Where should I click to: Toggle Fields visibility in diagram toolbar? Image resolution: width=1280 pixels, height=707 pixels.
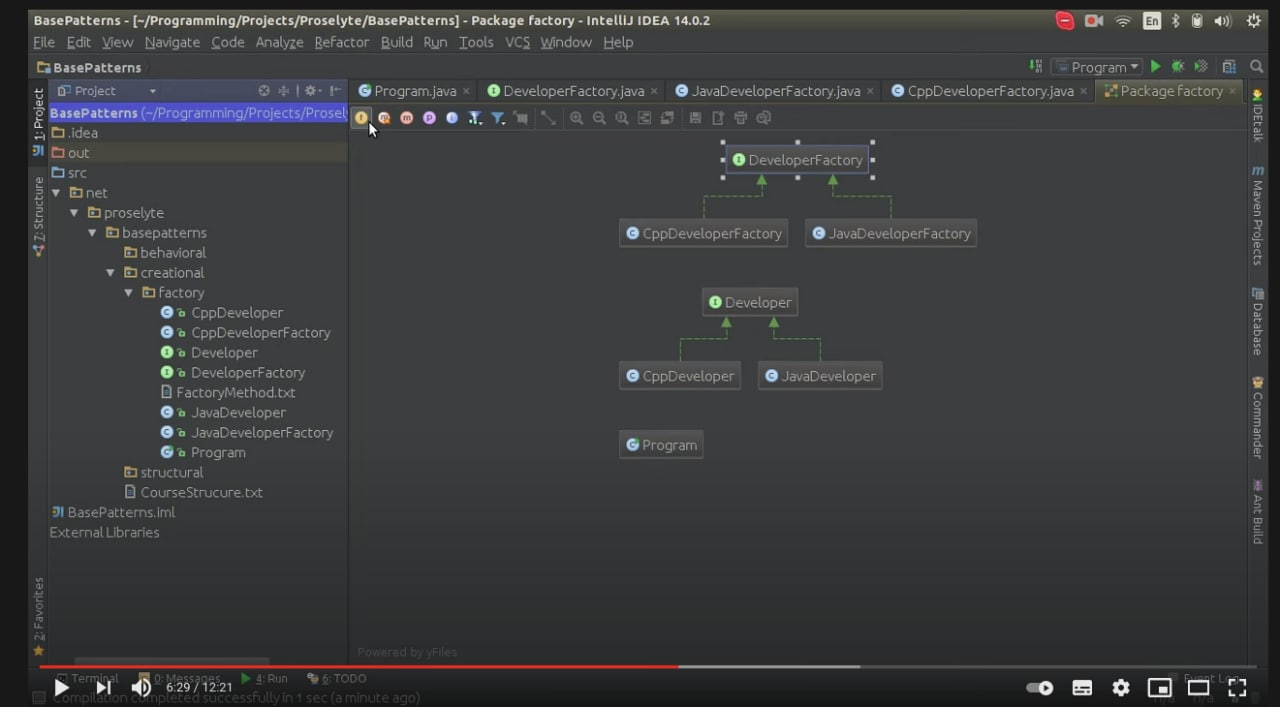[x=361, y=118]
